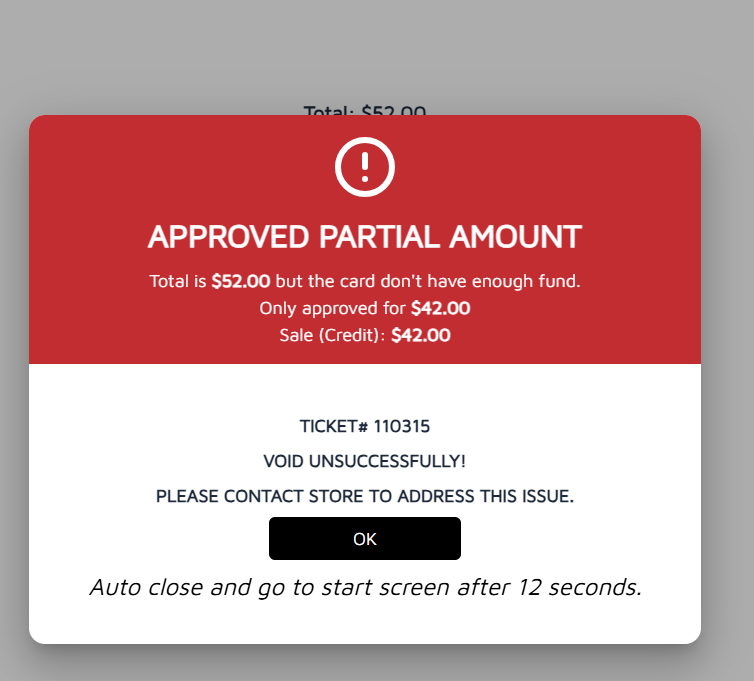754x681 pixels.
Task: Click the PLEASE CONTACT STORE notice
Action: tap(365, 496)
